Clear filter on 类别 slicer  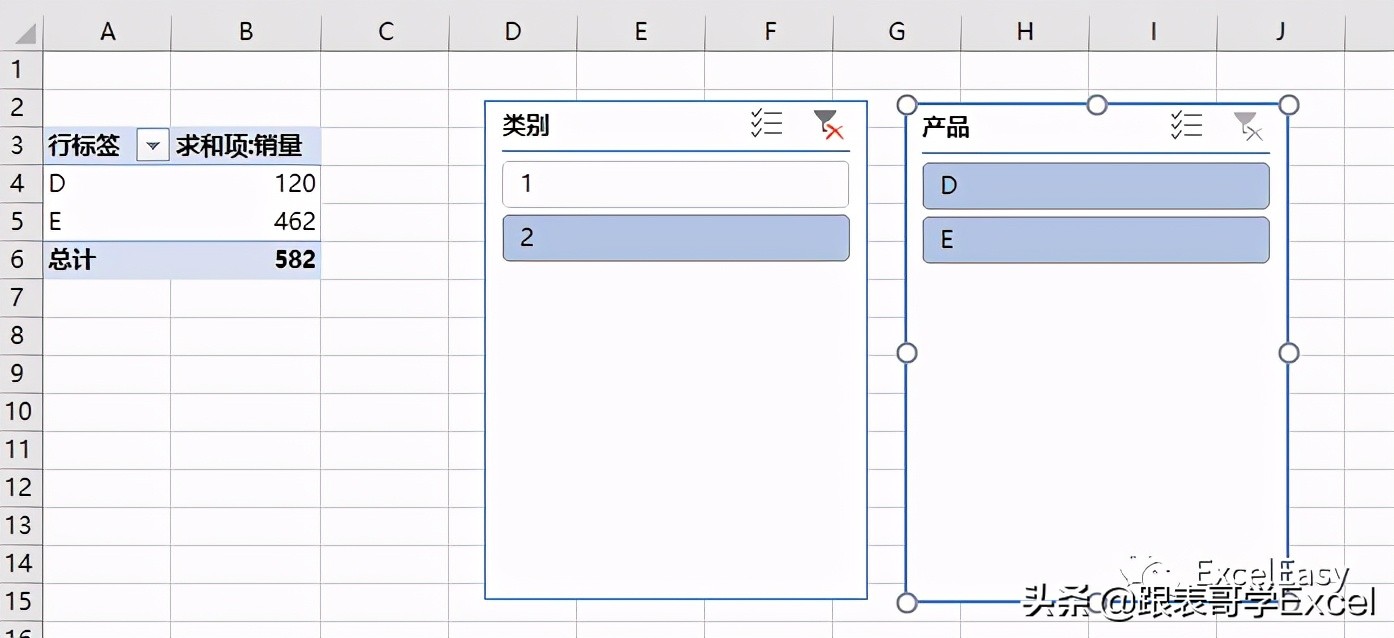pos(828,125)
